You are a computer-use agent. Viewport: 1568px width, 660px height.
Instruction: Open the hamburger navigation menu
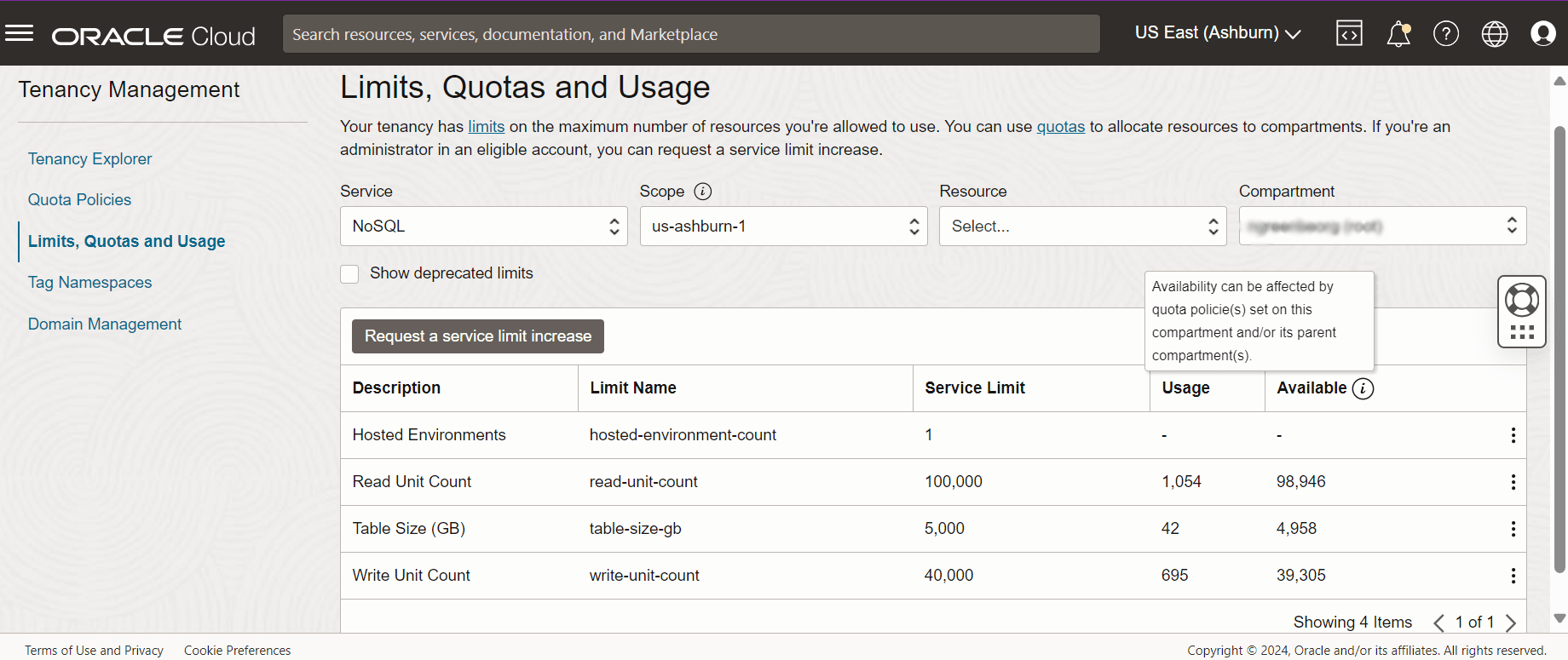point(19,33)
